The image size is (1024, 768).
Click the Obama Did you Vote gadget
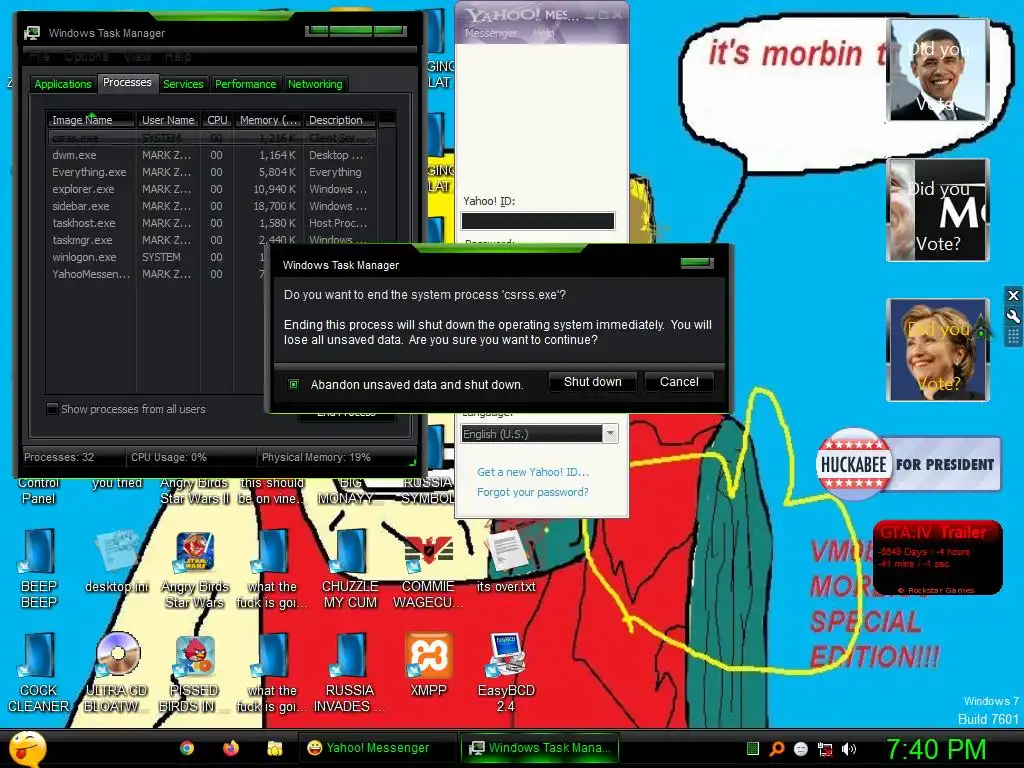pyautogui.click(x=938, y=71)
